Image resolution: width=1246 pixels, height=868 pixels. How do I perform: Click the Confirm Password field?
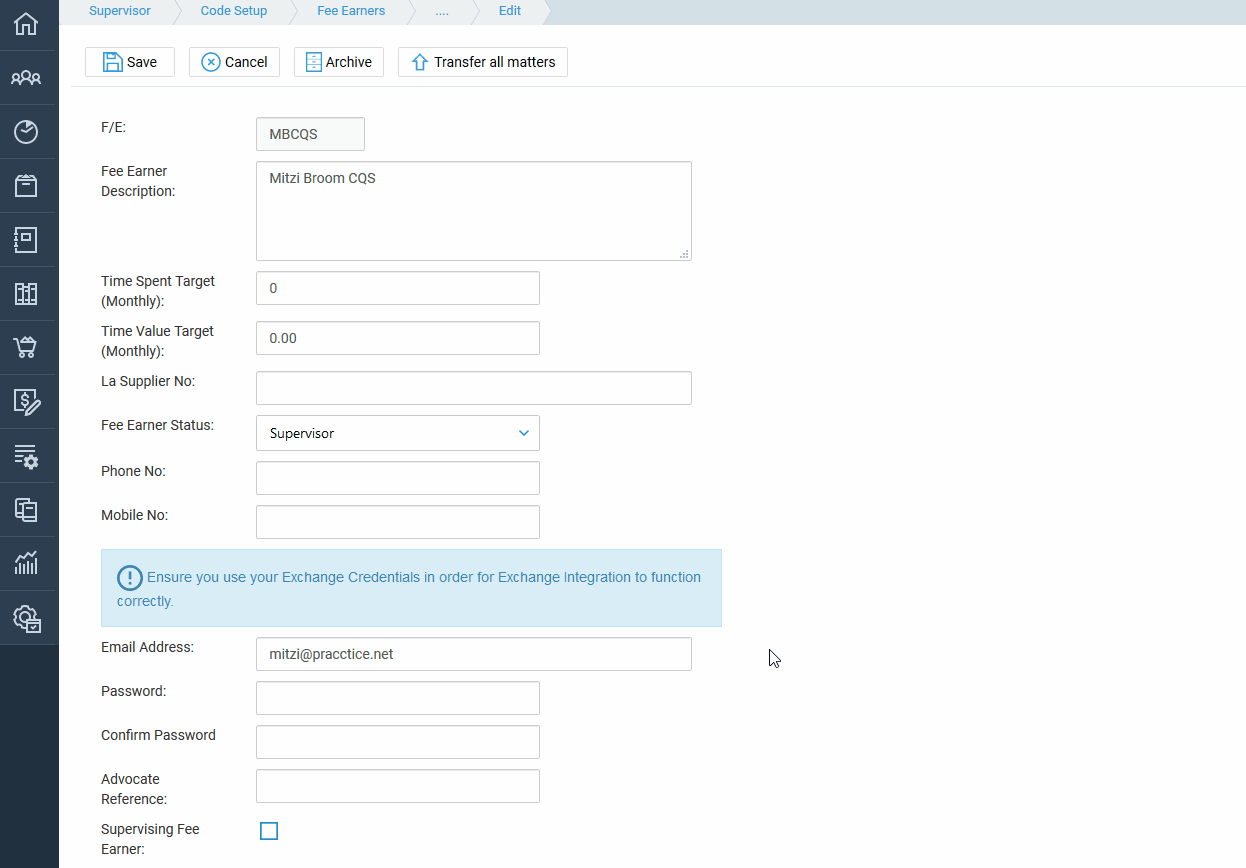[398, 742]
